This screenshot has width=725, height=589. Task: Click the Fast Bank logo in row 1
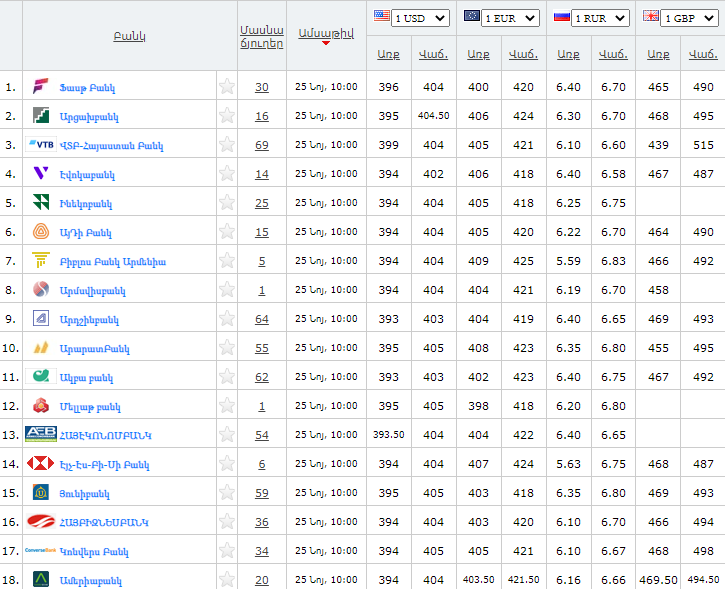click(40, 87)
